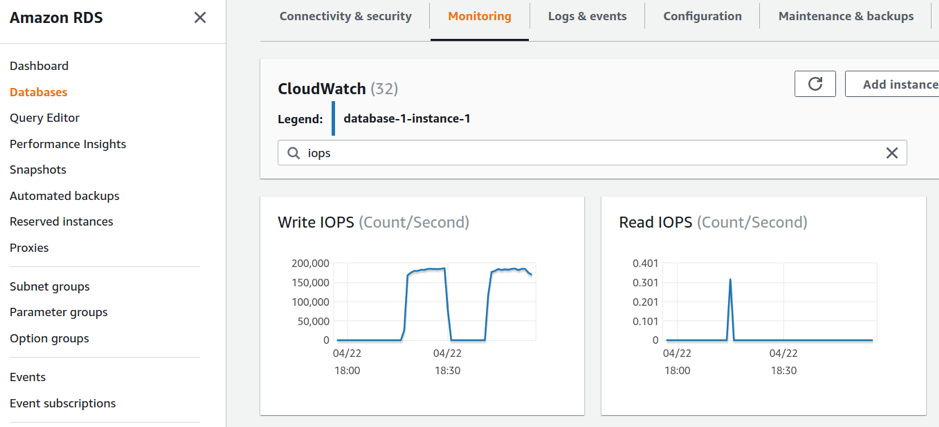Click the 150,000 axis label

click(310, 282)
